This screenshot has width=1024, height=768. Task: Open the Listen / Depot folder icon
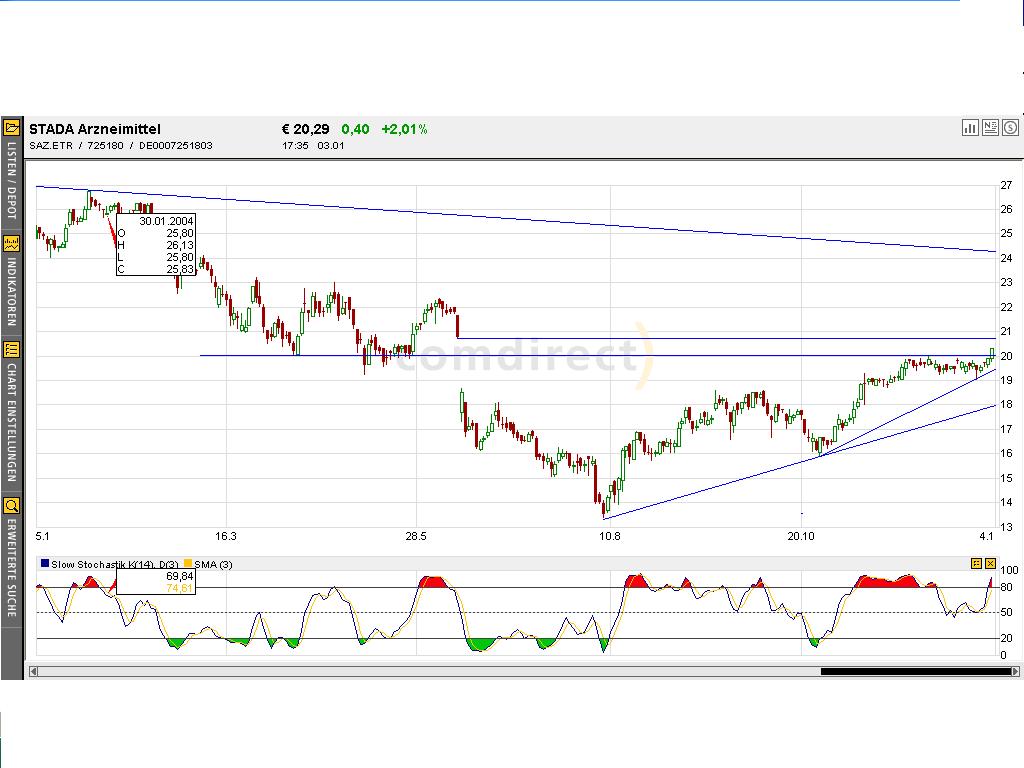(11, 127)
